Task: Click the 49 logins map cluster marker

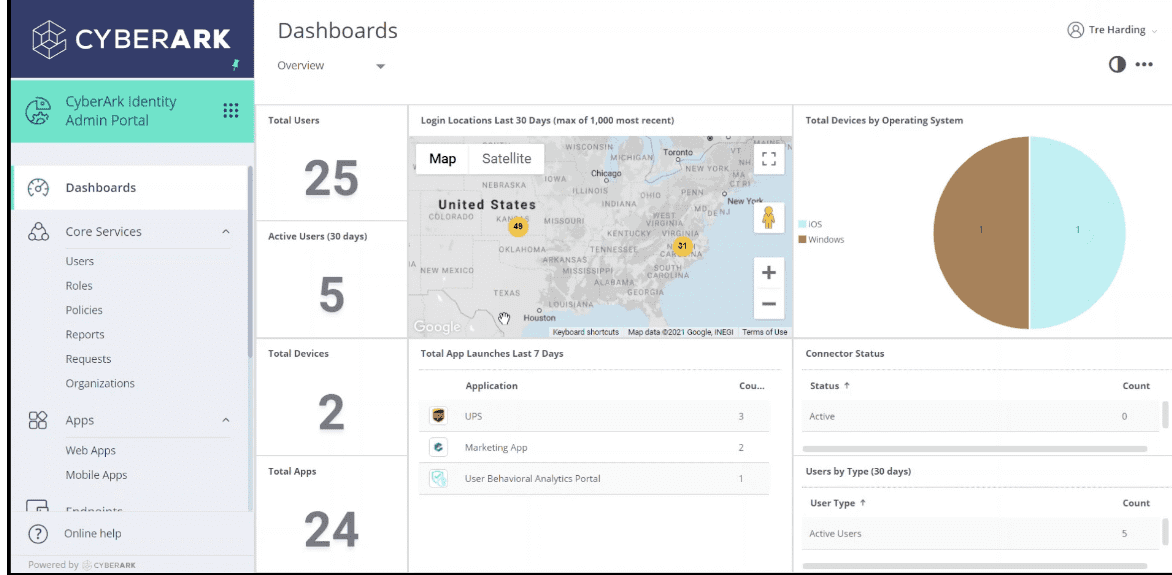Action: (x=518, y=226)
